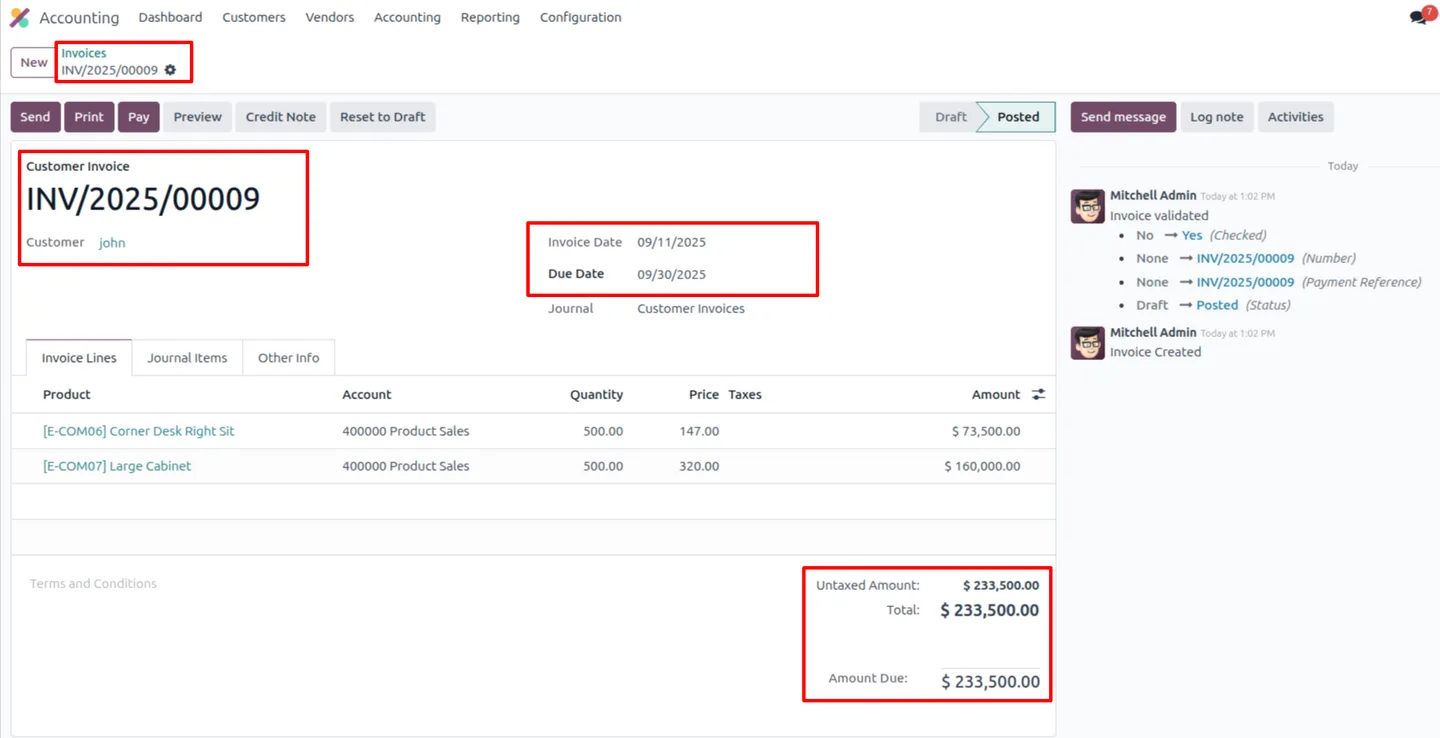Image resolution: width=1440 pixels, height=738 pixels.
Task: Click Corner Desk row's 400000 Product Sales account
Action: pyautogui.click(x=406, y=431)
